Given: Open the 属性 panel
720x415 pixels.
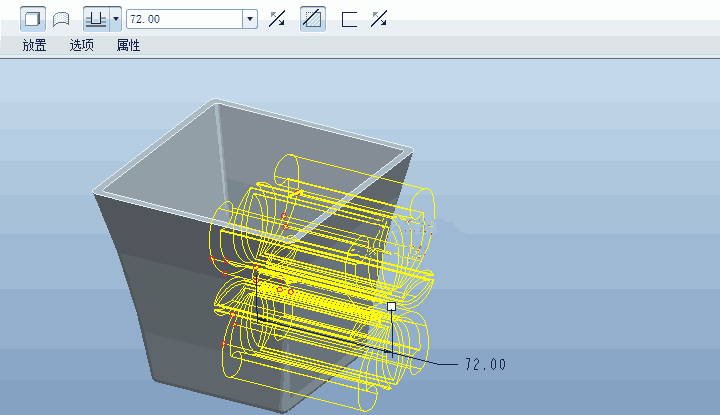Looking at the screenshot, I should (x=128, y=46).
